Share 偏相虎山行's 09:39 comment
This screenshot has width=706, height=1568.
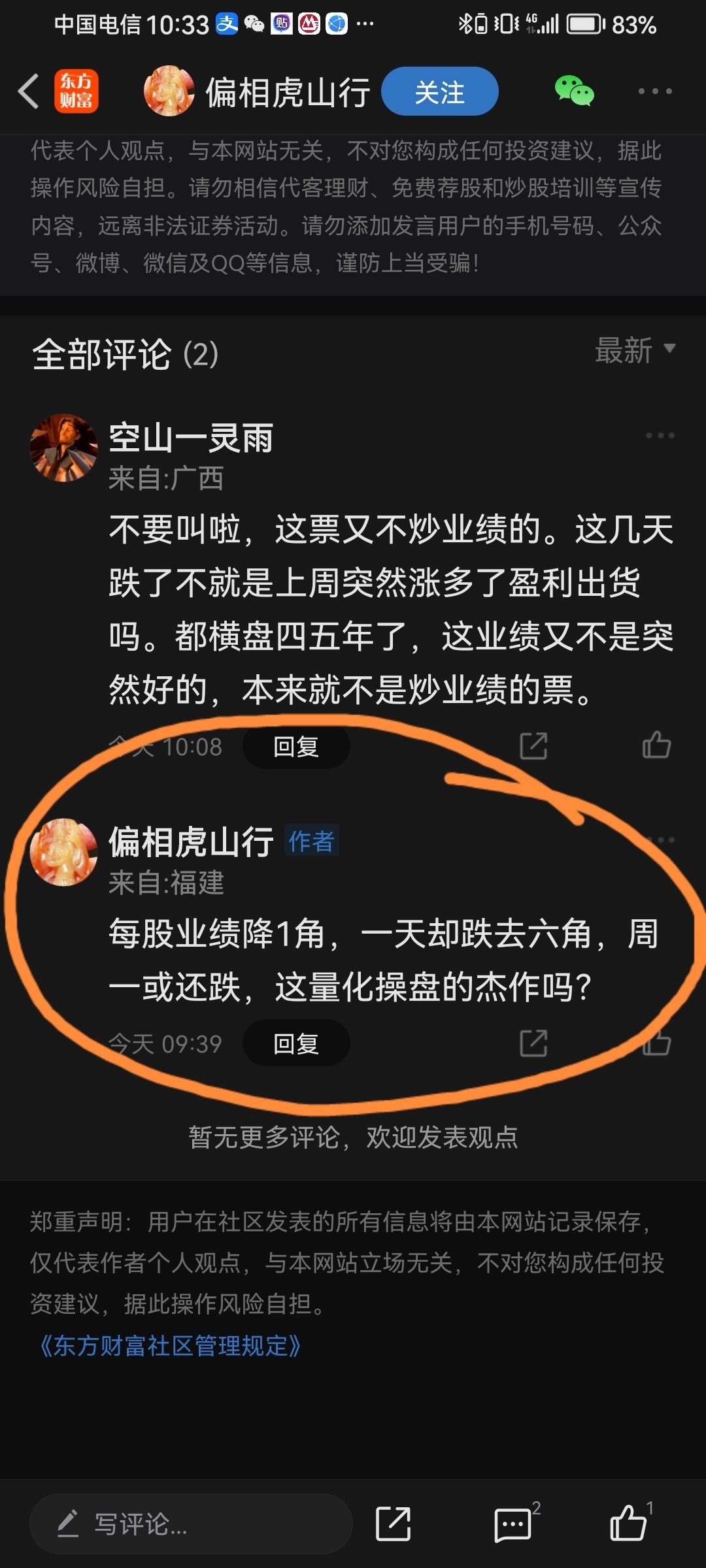533,1043
